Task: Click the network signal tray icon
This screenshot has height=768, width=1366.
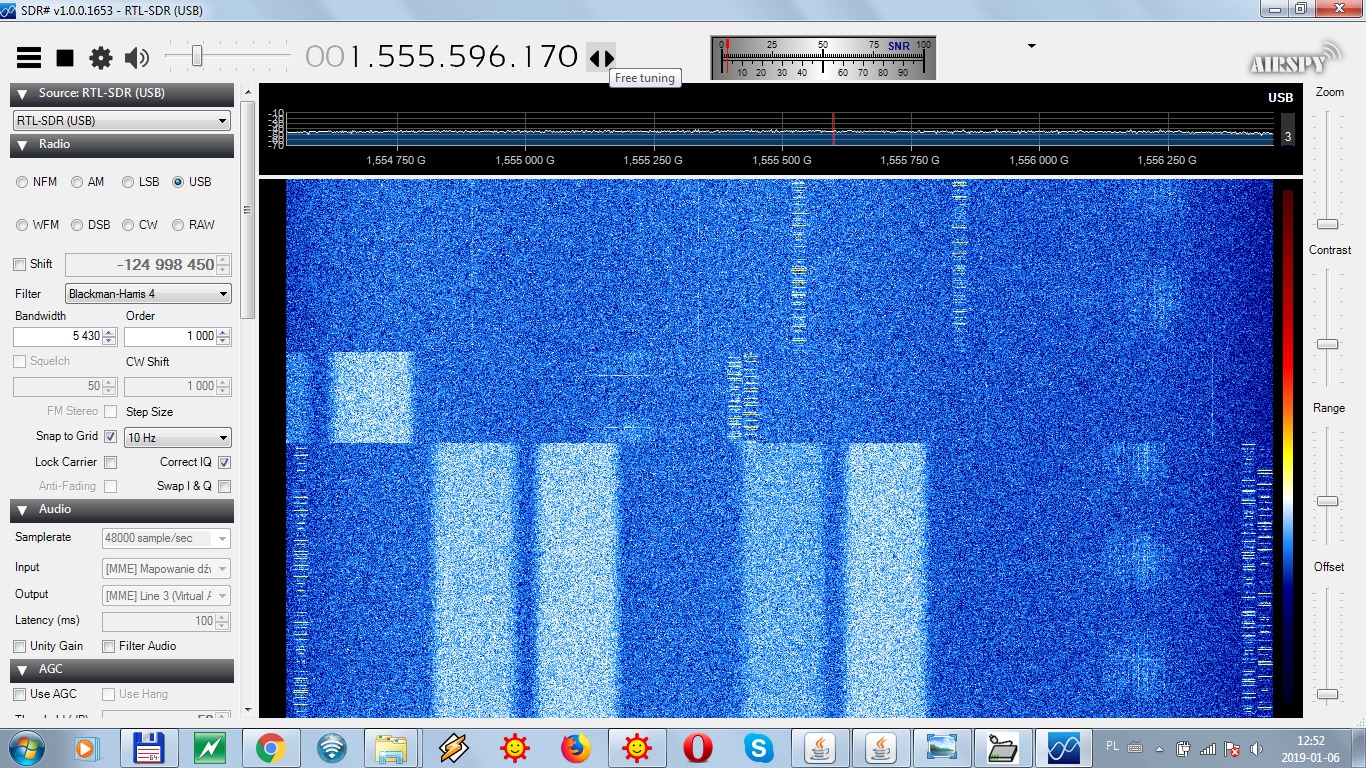Action: [x=1208, y=748]
